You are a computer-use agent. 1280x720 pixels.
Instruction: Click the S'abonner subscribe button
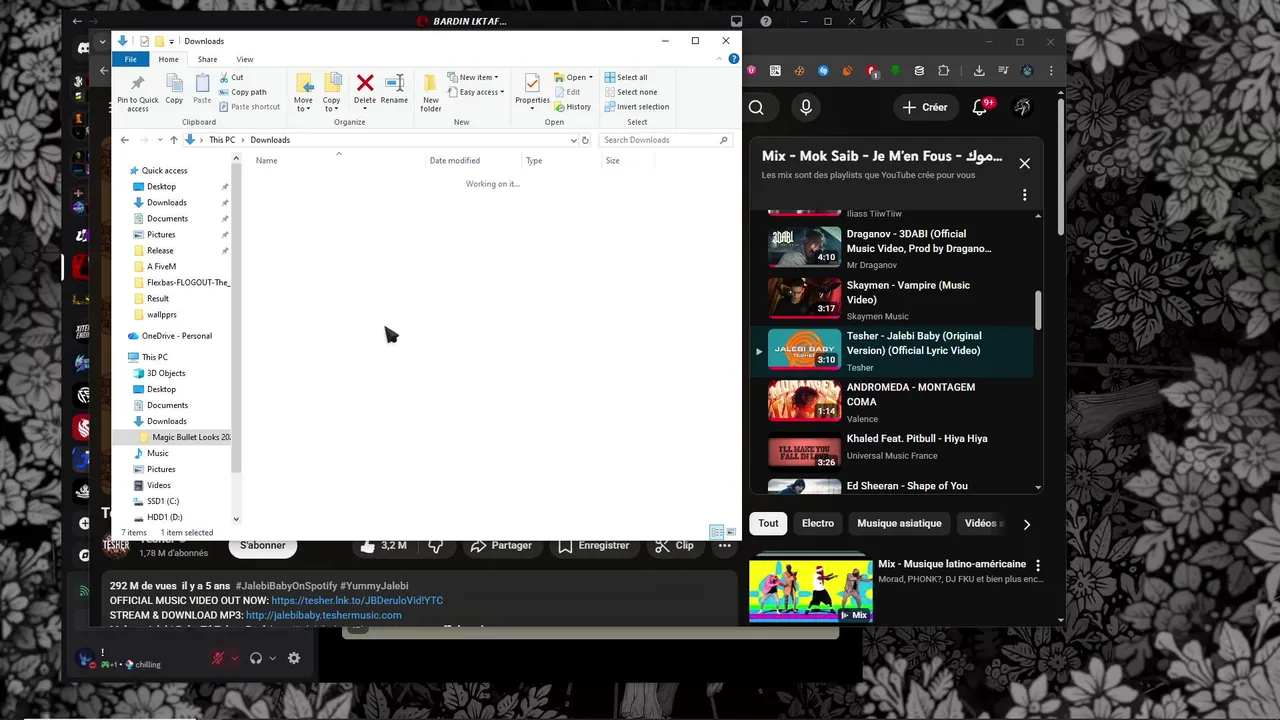coord(263,545)
